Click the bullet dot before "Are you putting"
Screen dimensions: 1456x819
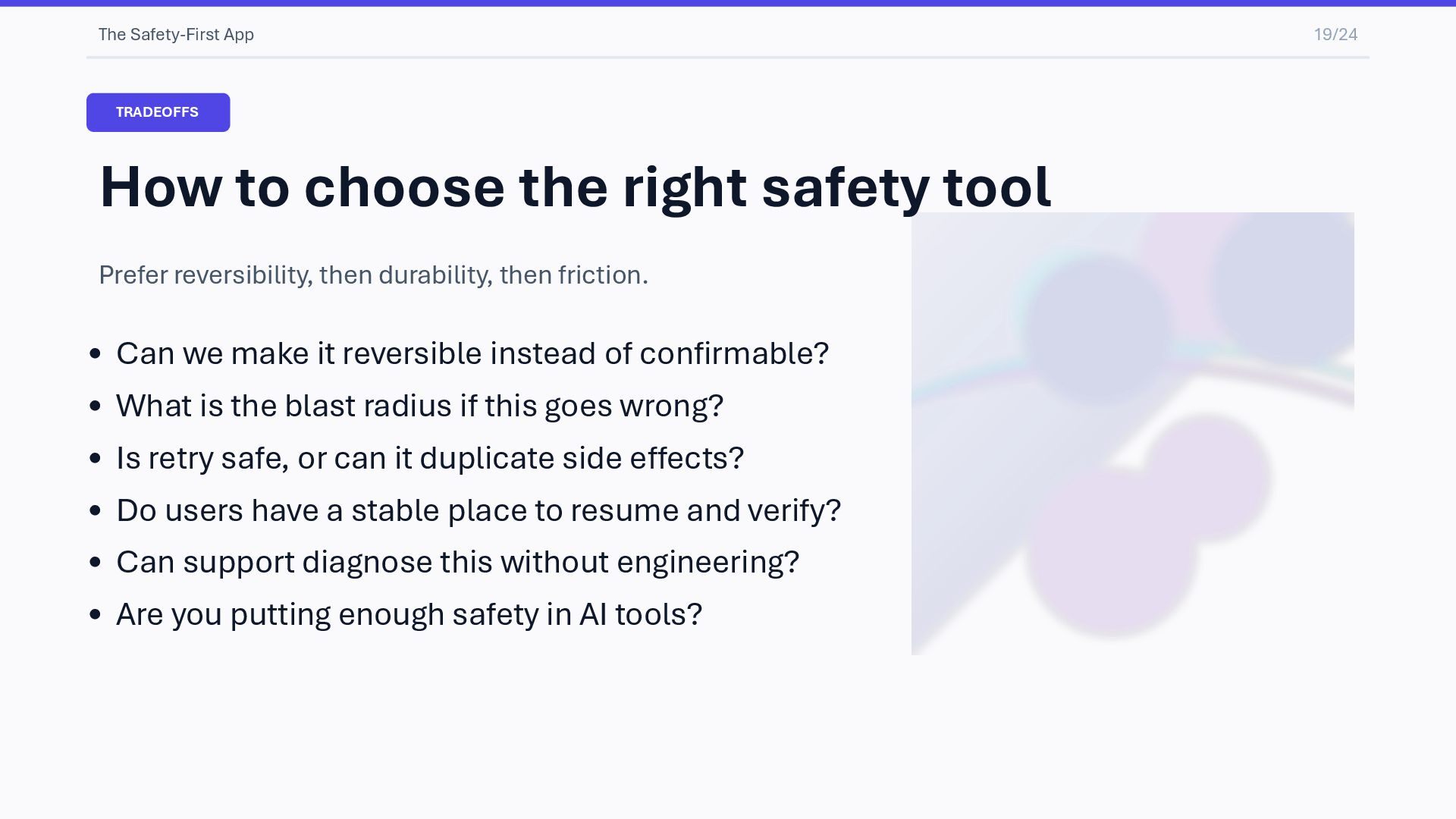(95, 614)
